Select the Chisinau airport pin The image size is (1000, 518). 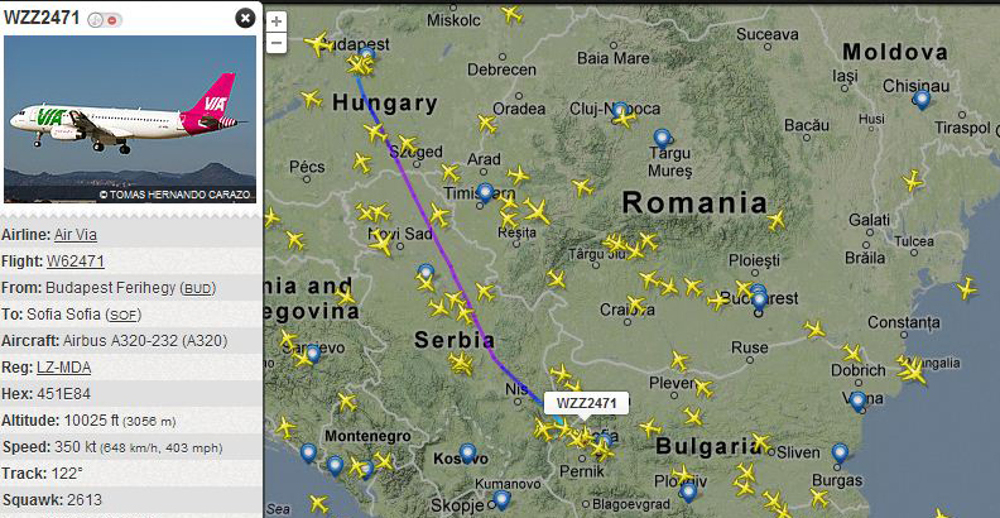(921, 99)
